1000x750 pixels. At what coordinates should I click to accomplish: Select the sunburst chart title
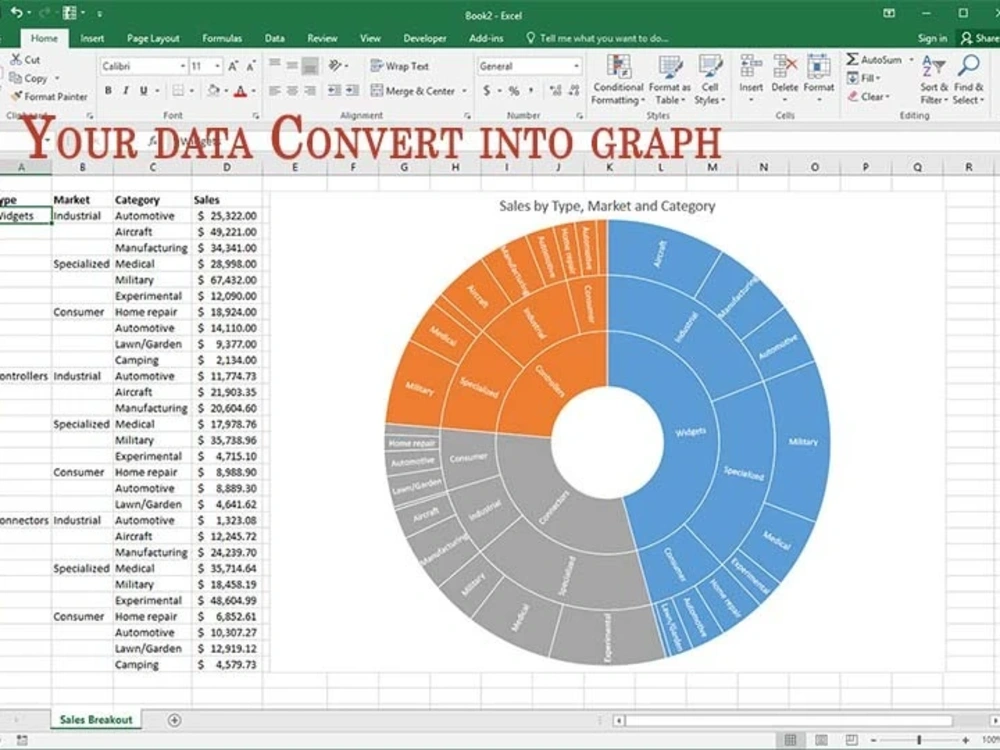[607, 206]
